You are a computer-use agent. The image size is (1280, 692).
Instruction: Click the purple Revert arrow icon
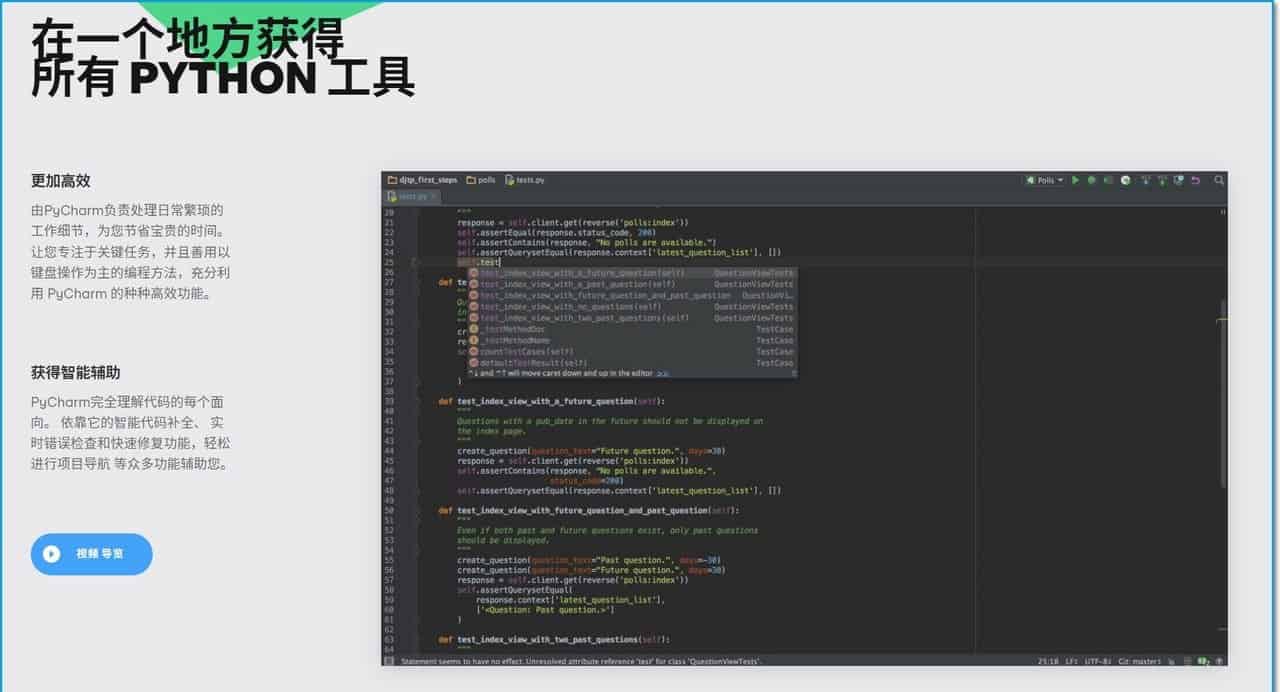click(x=1196, y=180)
